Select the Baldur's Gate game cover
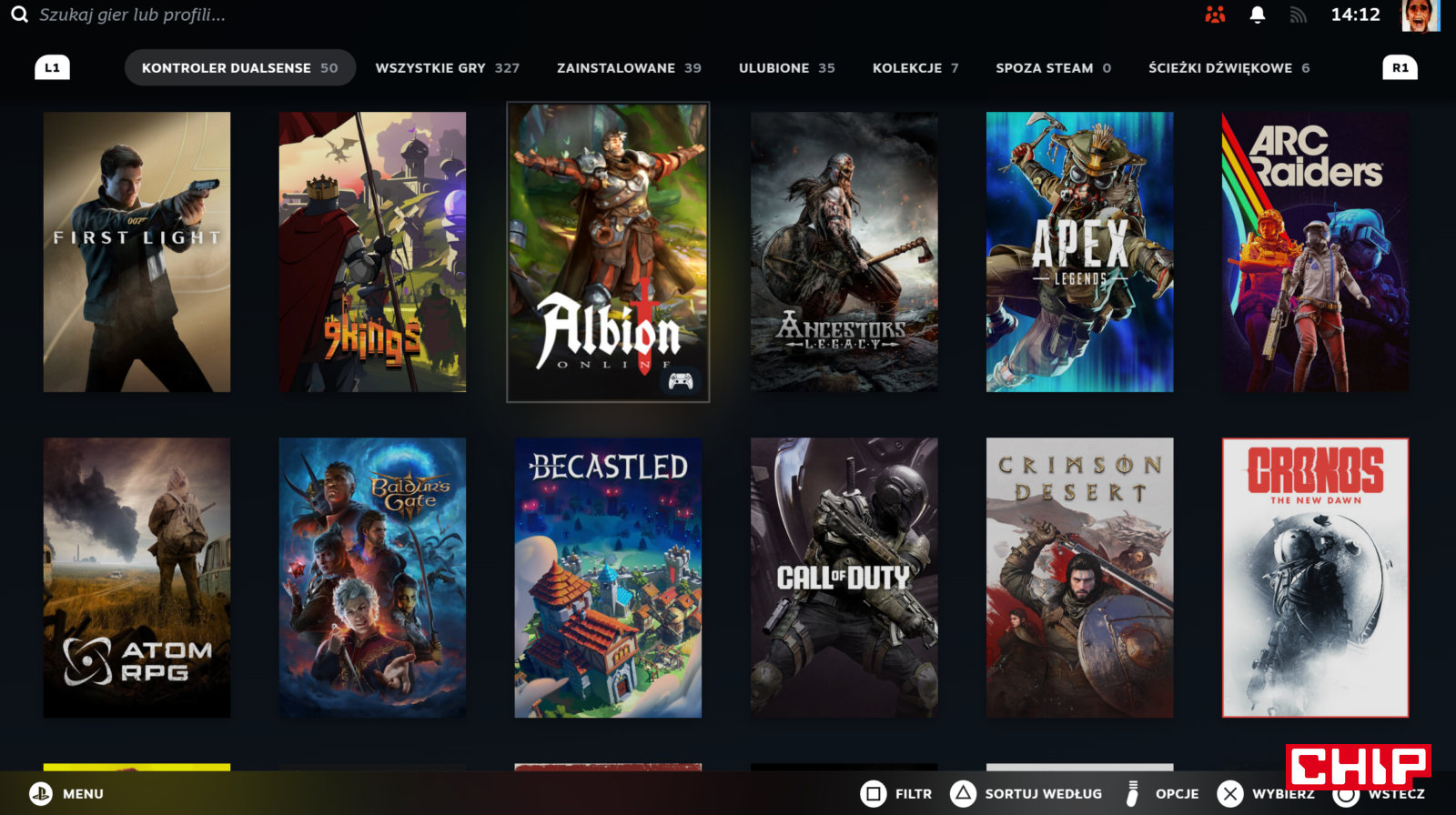 [372, 578]
